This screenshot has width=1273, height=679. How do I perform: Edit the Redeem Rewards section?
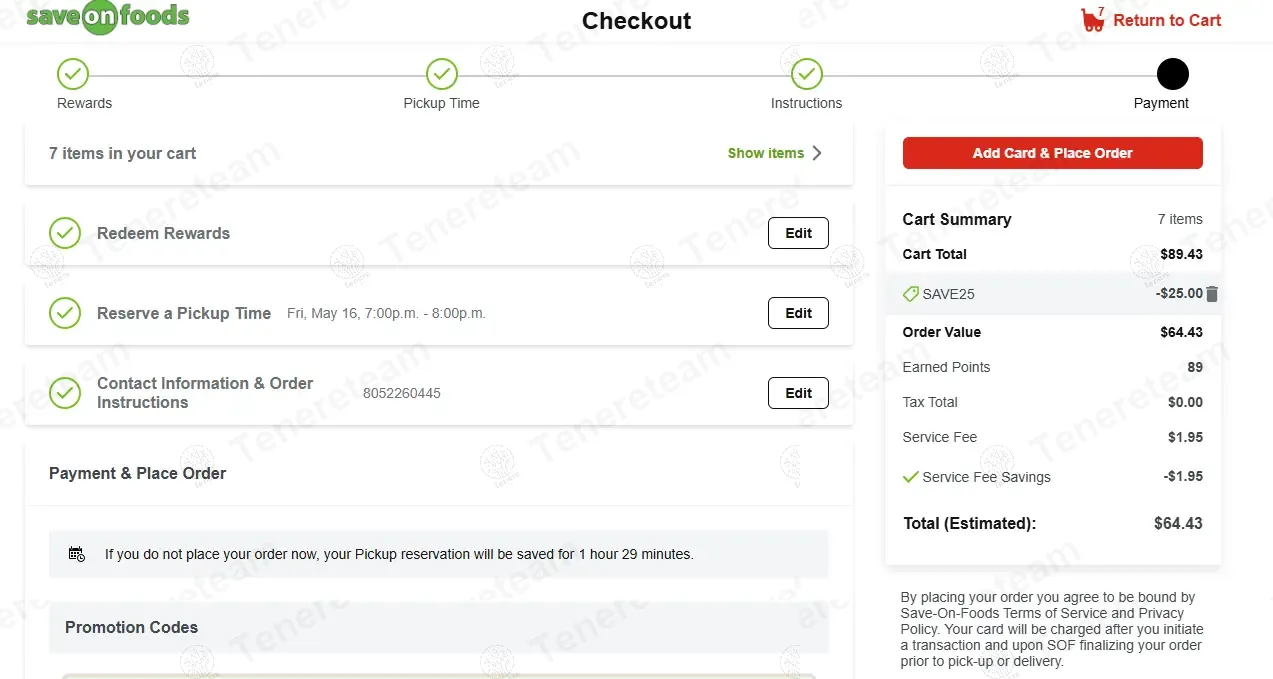pos(798,233)
